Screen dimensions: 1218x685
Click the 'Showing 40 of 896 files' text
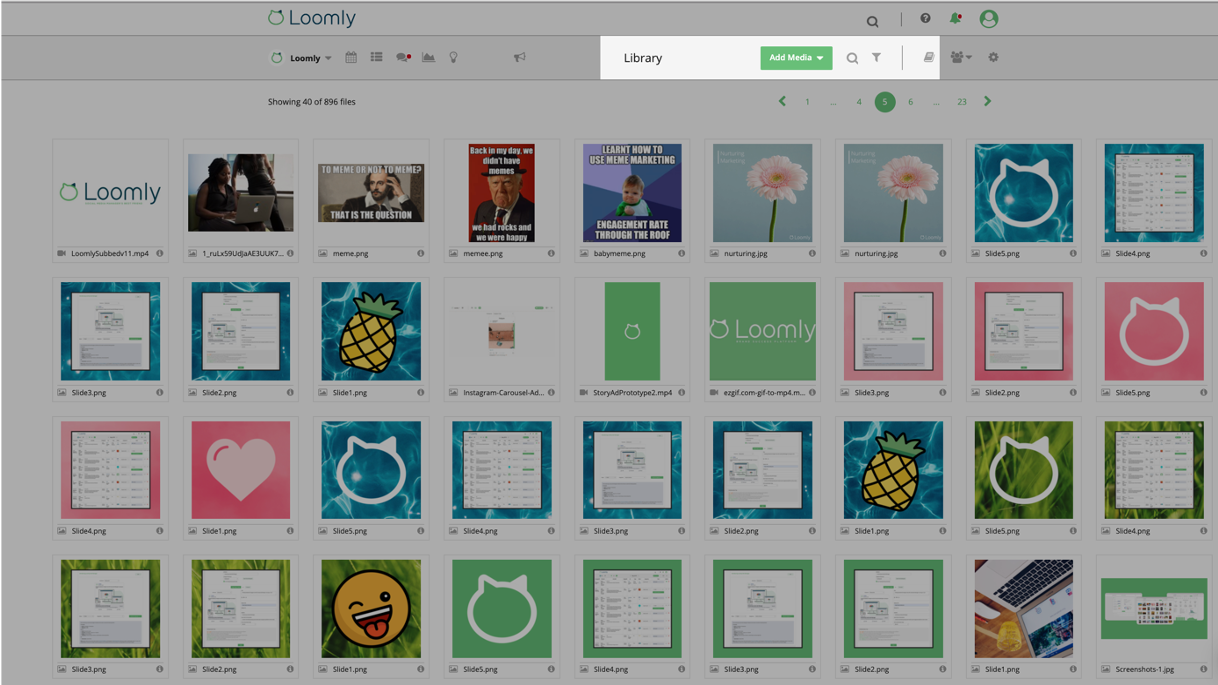click(311, 102)
